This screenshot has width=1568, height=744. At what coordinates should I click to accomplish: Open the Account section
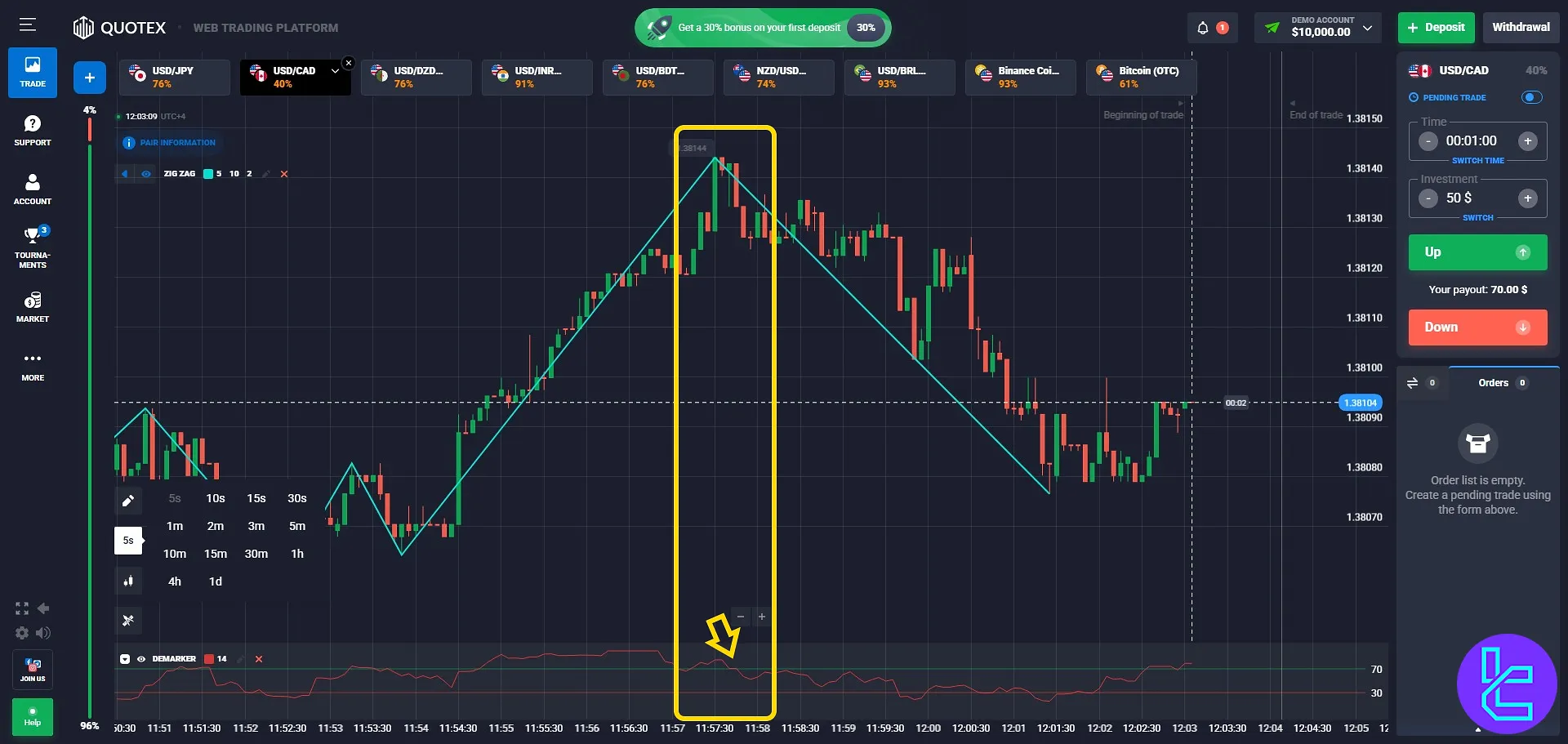coord(33,189)
